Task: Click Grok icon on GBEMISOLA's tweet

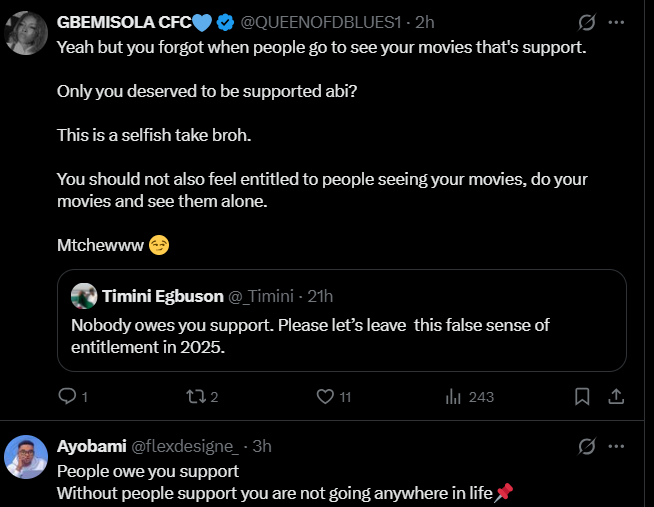Action: click(x=588, y=22)
